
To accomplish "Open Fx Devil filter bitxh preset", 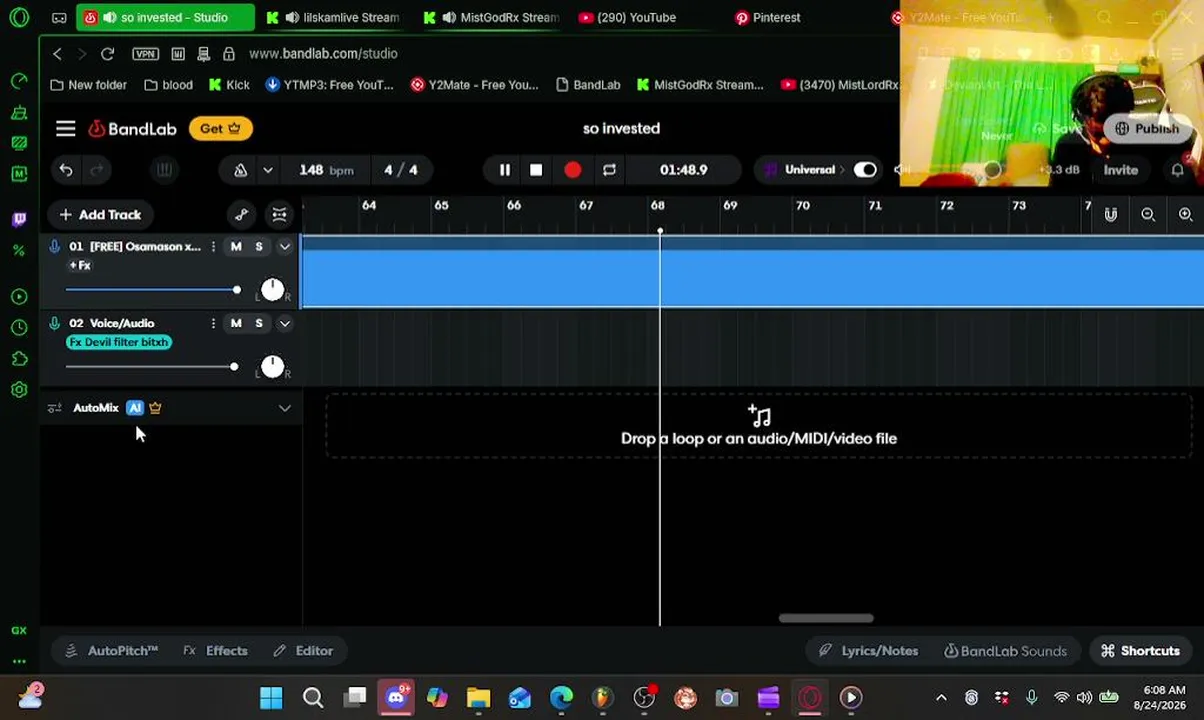I will tap(119, 342).
